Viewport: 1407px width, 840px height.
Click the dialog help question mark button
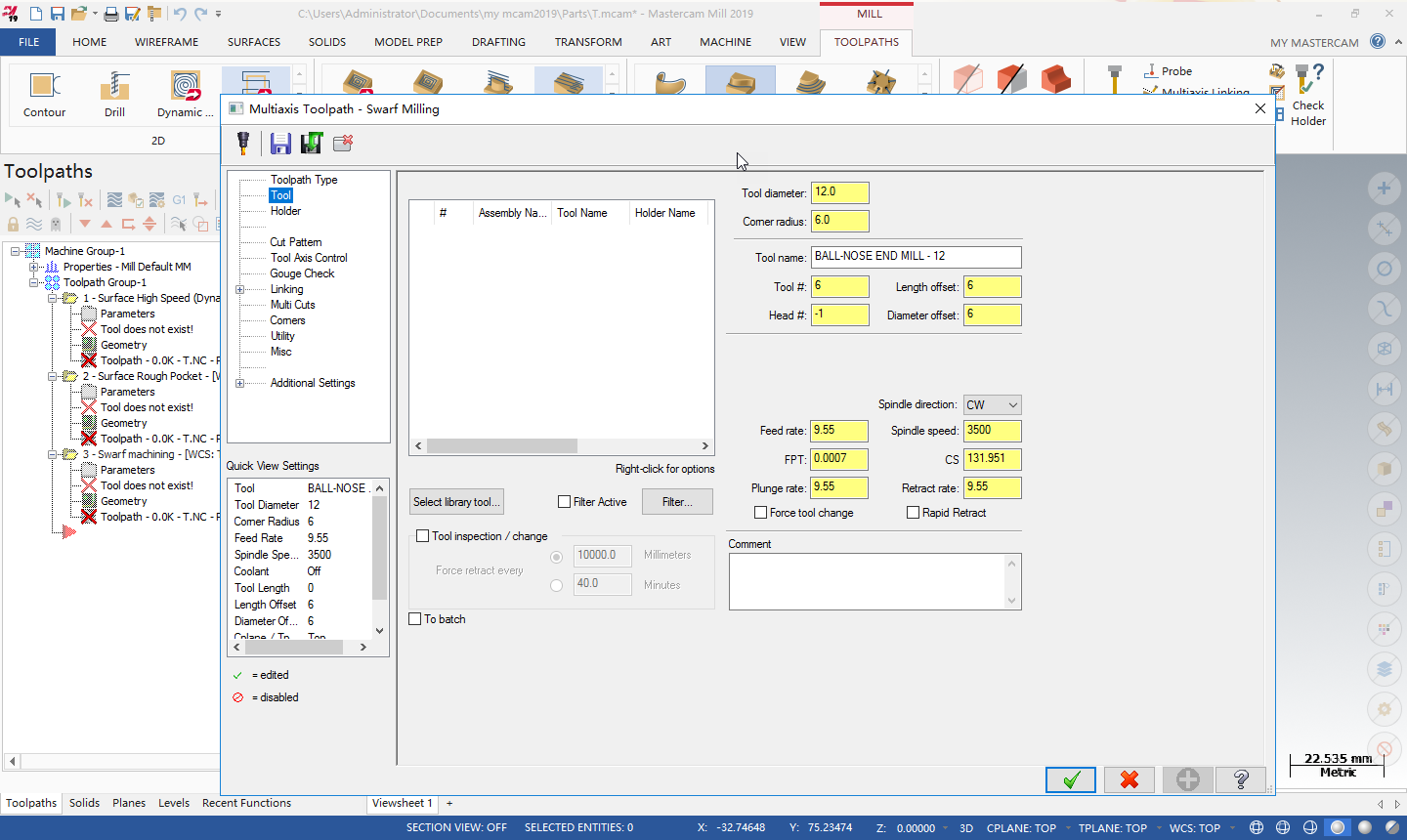tap(1241, 779)
